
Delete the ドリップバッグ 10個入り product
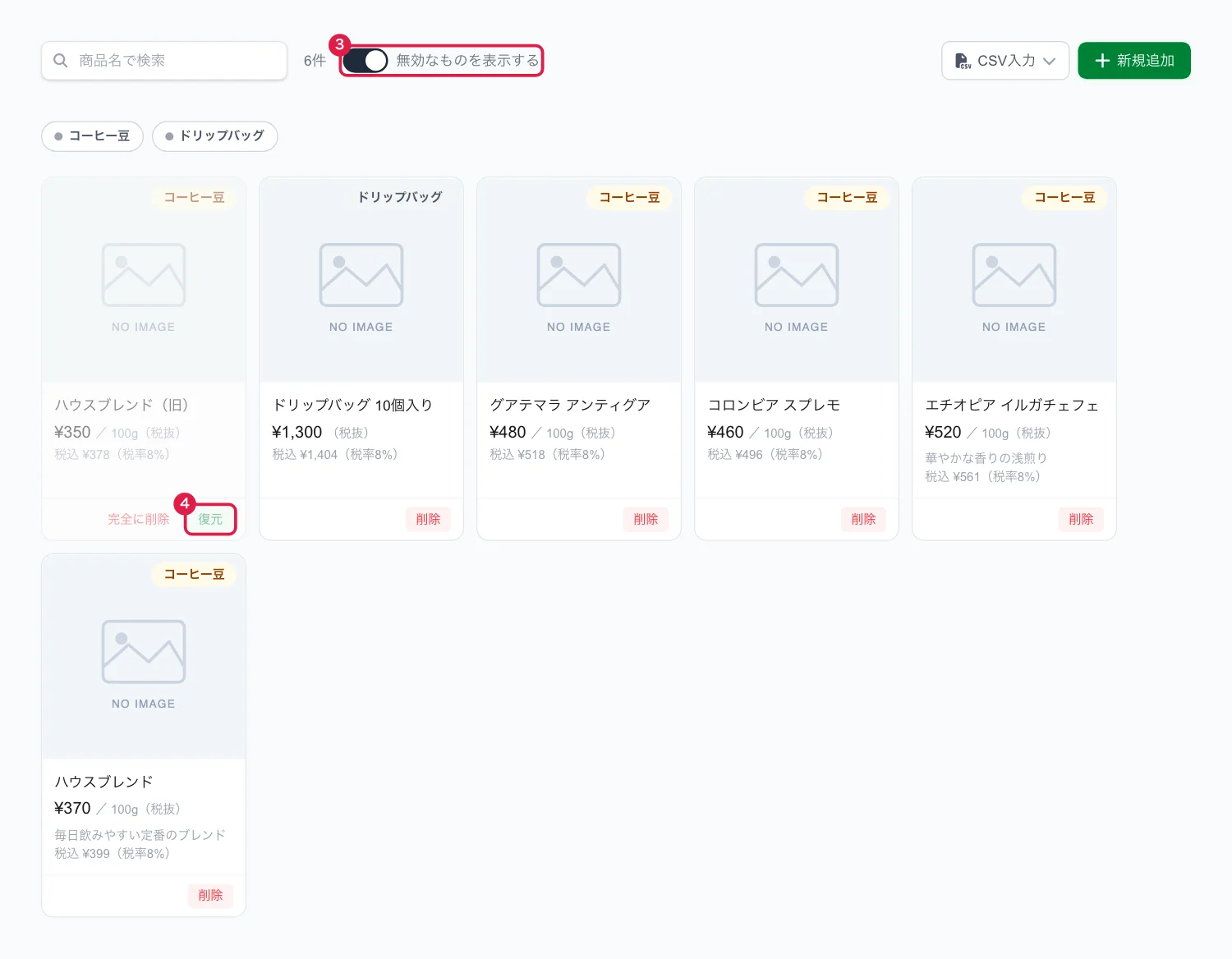[428, 519]
